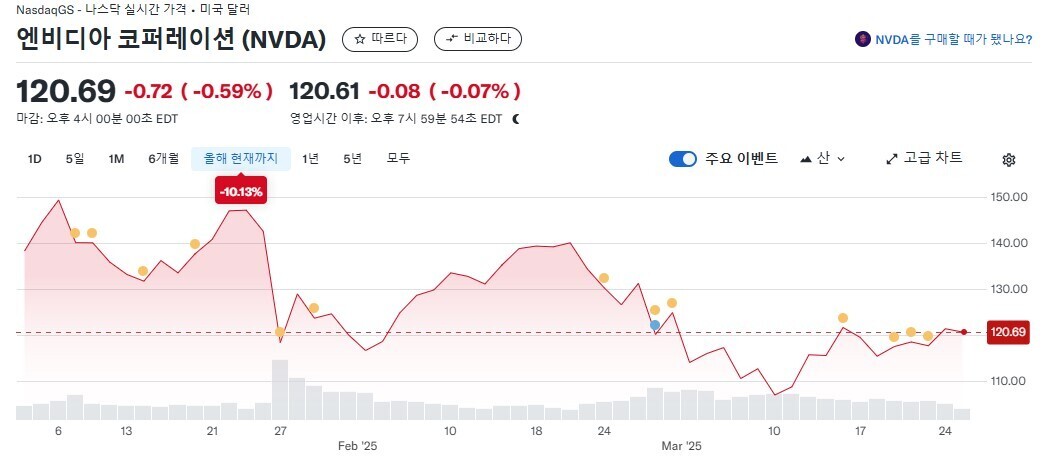Click the red -10.13% chart label

click(241, 191)
